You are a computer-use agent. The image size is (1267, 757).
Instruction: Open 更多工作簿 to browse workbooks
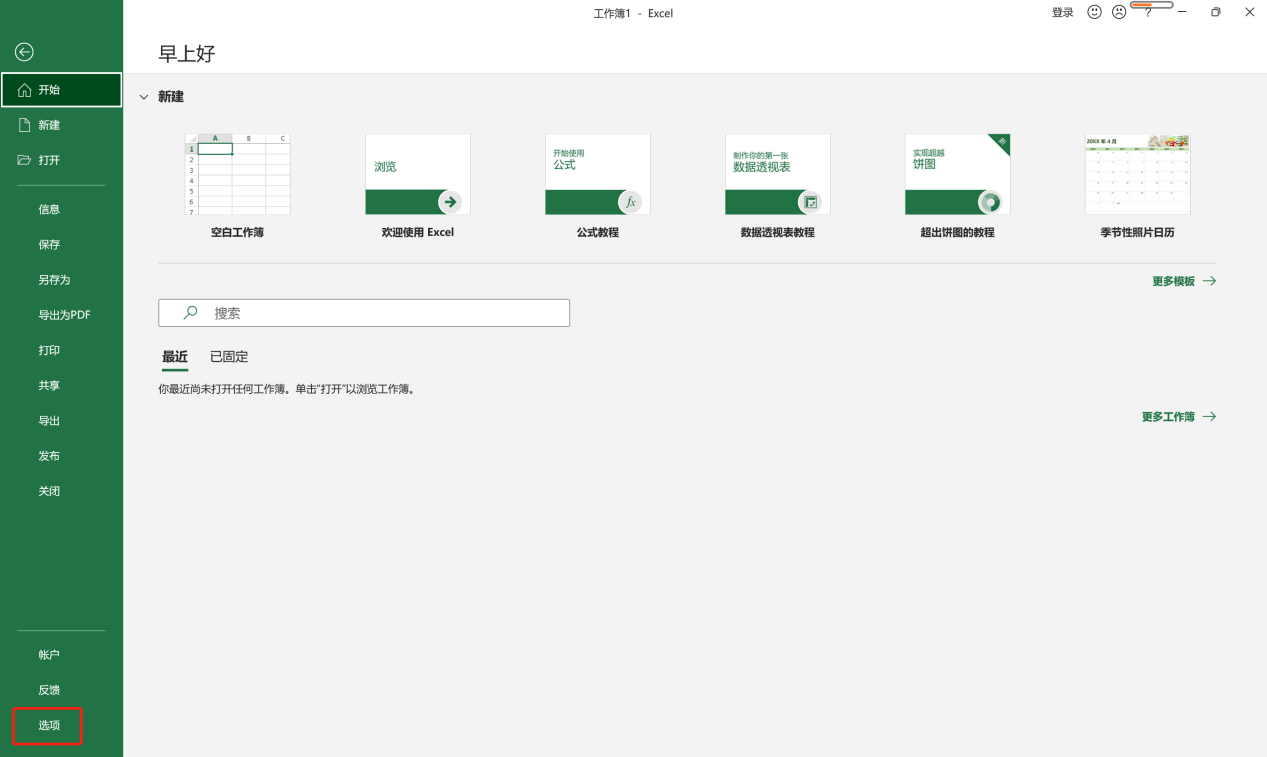pyautogui.click(x=1170, y=416)
